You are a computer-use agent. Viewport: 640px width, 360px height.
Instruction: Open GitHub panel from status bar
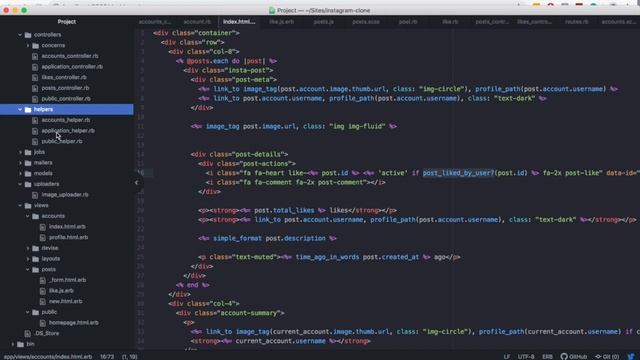[573, 356]
